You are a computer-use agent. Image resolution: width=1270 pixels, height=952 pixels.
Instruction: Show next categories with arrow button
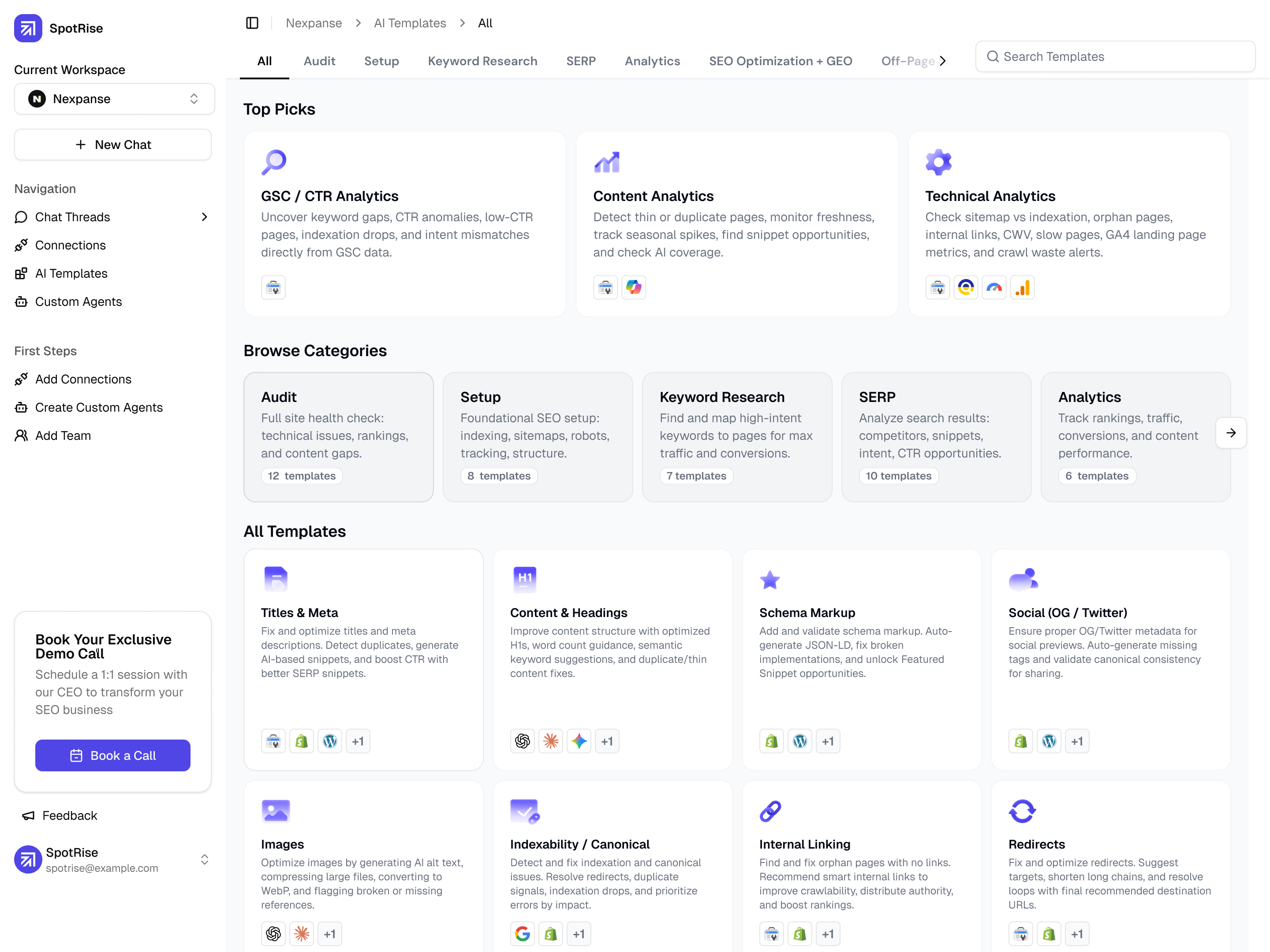tap(1230, 433)
